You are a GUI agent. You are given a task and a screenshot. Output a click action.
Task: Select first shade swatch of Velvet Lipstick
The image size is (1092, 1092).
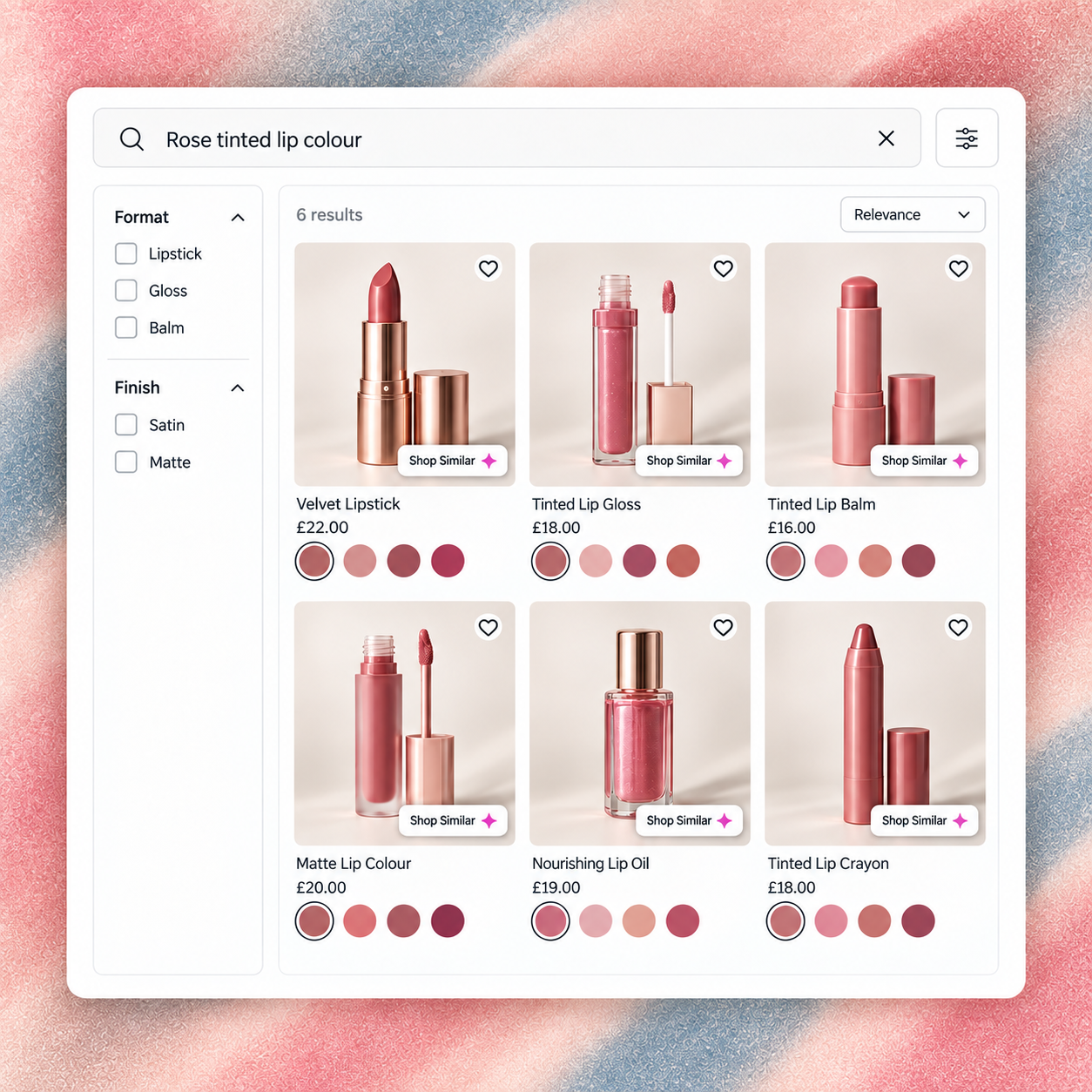314,561
